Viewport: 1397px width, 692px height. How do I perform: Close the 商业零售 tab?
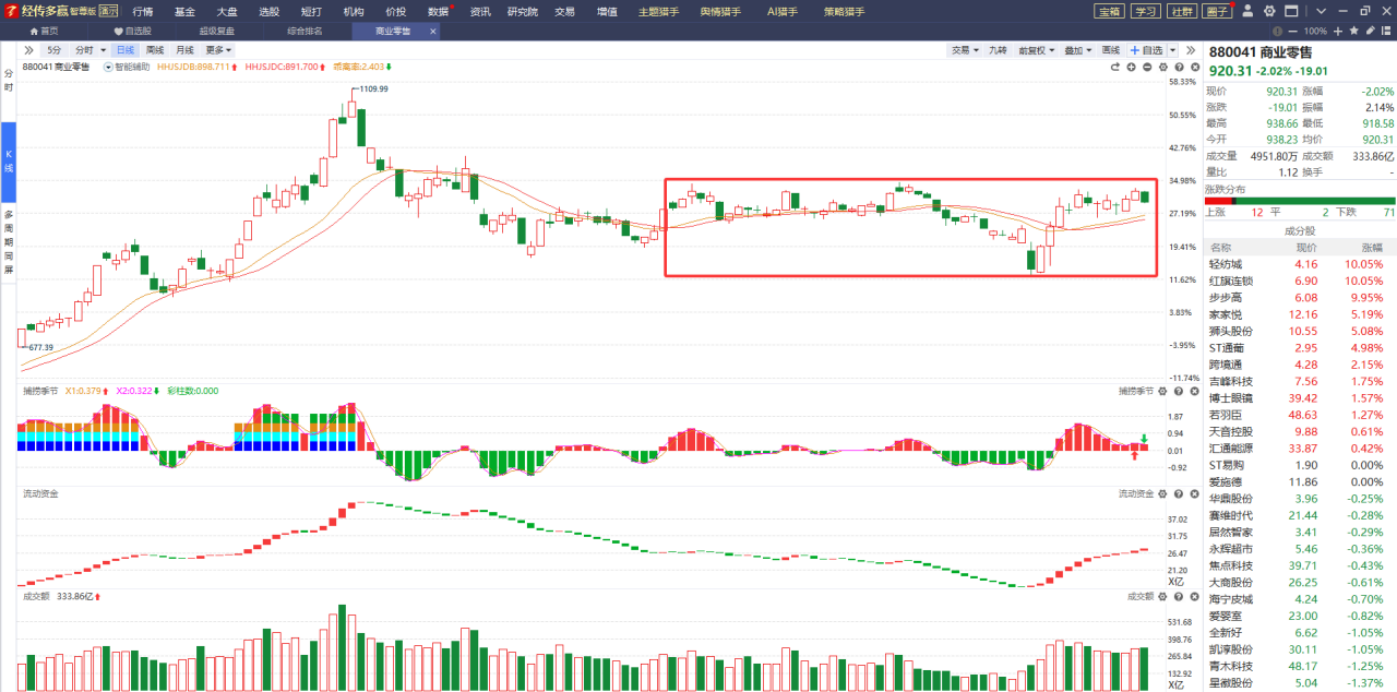tap(433, 31)
